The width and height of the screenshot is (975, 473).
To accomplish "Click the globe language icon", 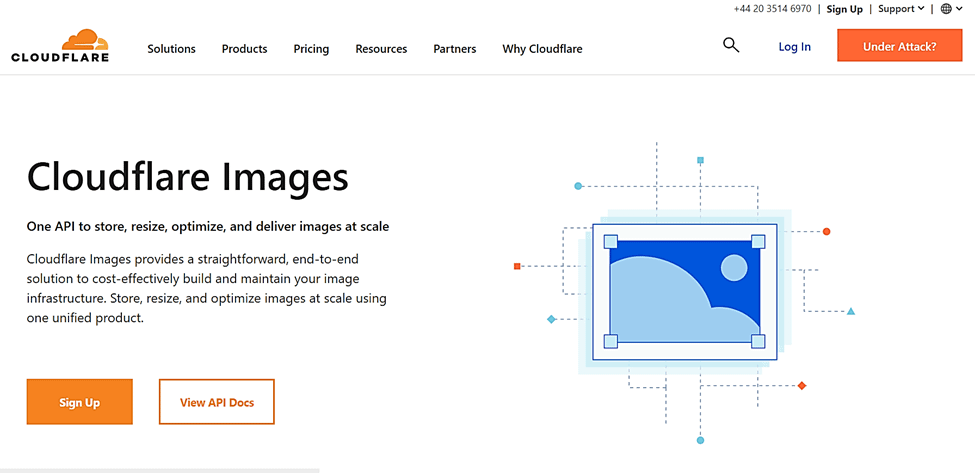I will [x=946, y=9].
